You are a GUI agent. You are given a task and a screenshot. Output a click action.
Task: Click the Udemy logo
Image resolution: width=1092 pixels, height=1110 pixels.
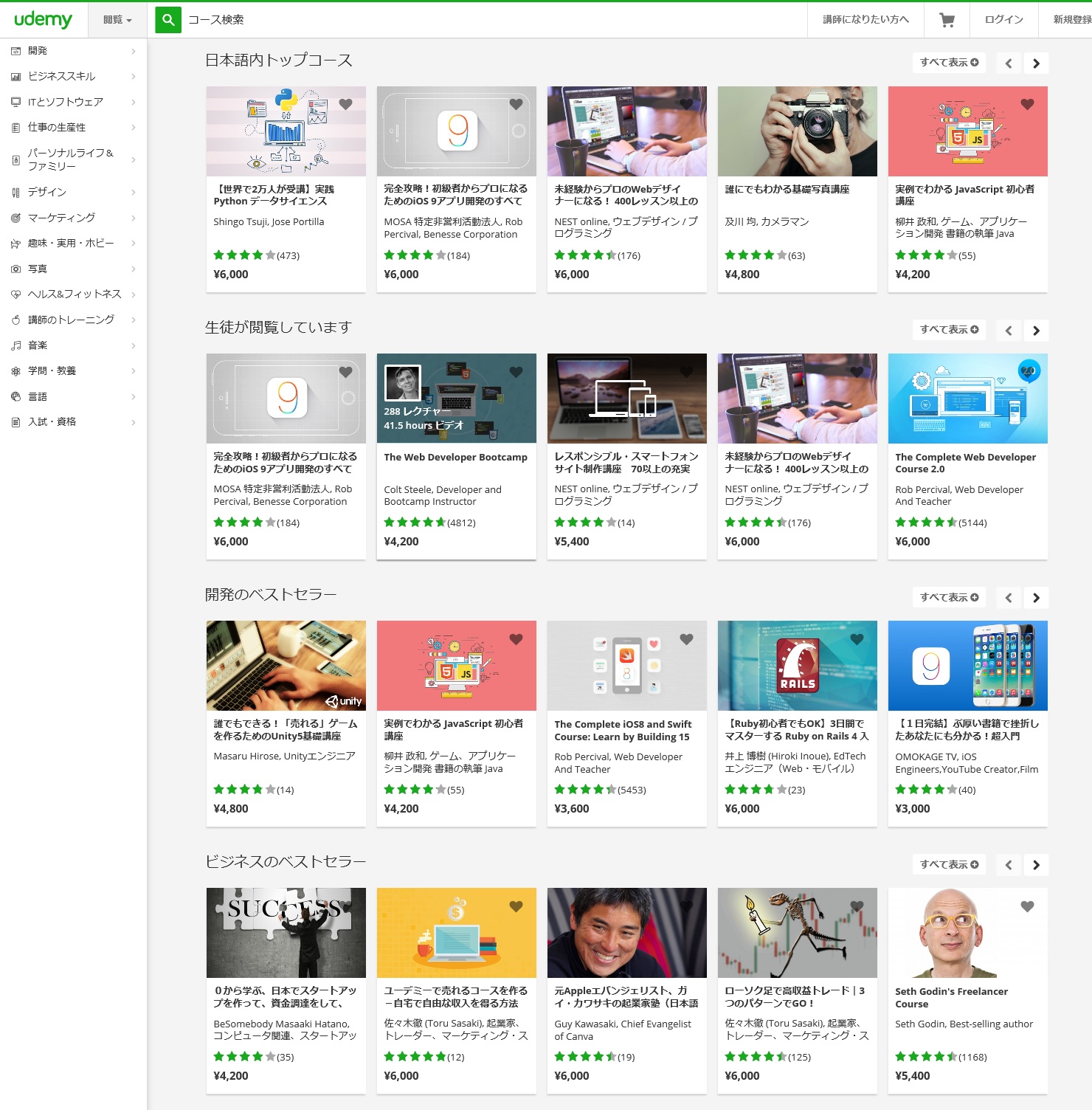(44, 20)
